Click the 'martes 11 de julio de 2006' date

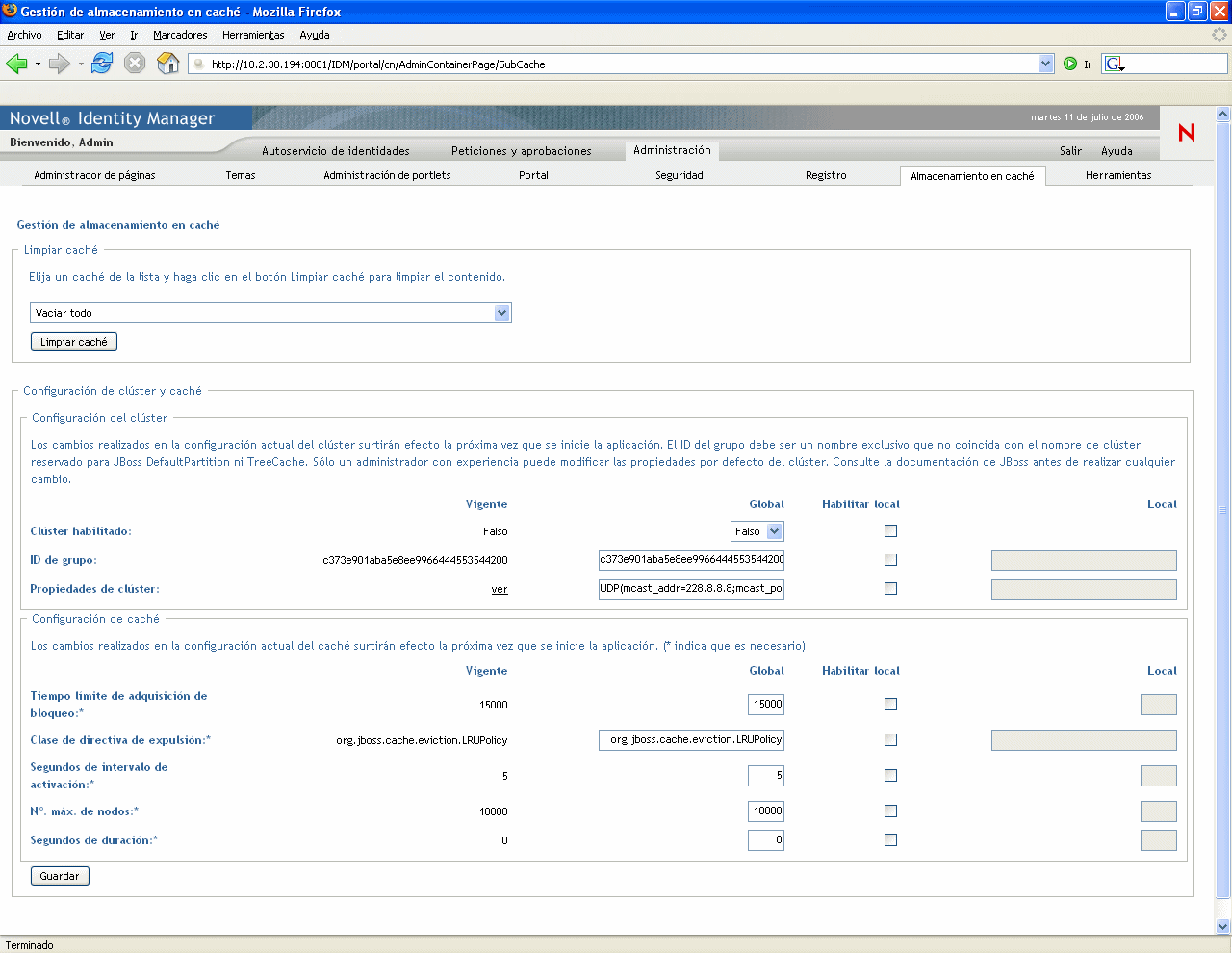(x=1088, y=117)
